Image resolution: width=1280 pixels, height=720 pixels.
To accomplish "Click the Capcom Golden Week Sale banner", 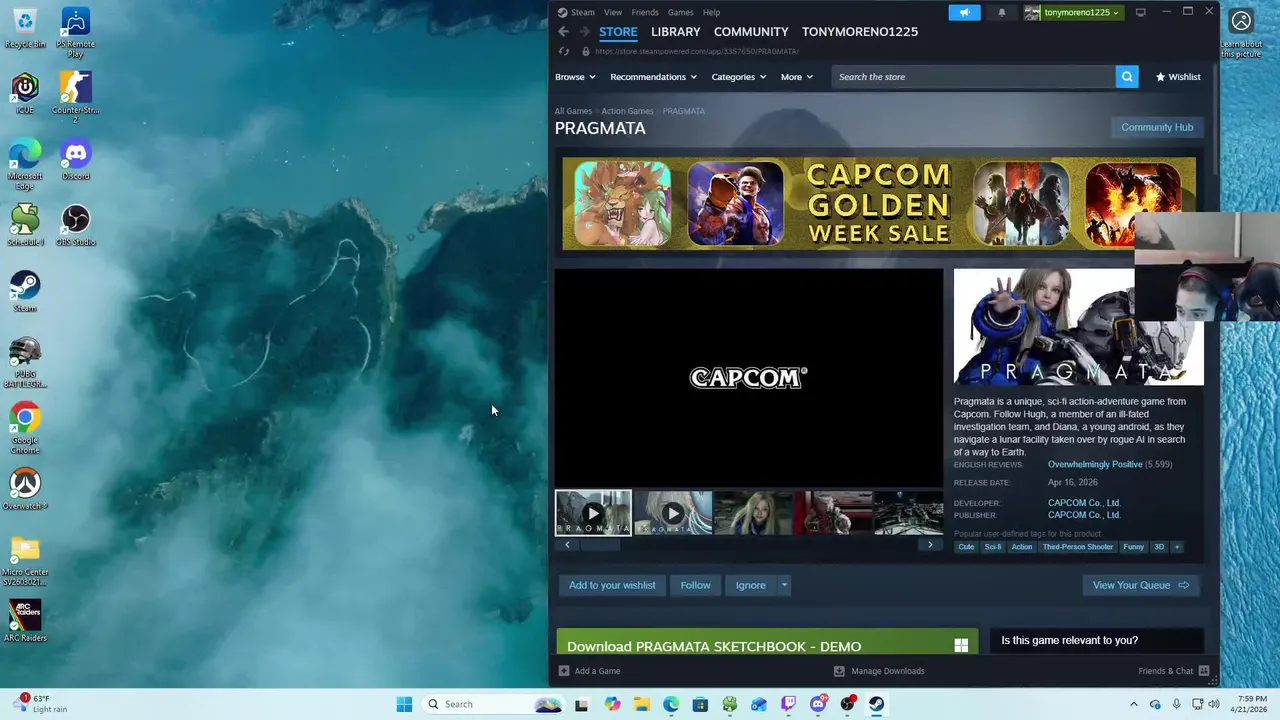I will coord(879,204).
